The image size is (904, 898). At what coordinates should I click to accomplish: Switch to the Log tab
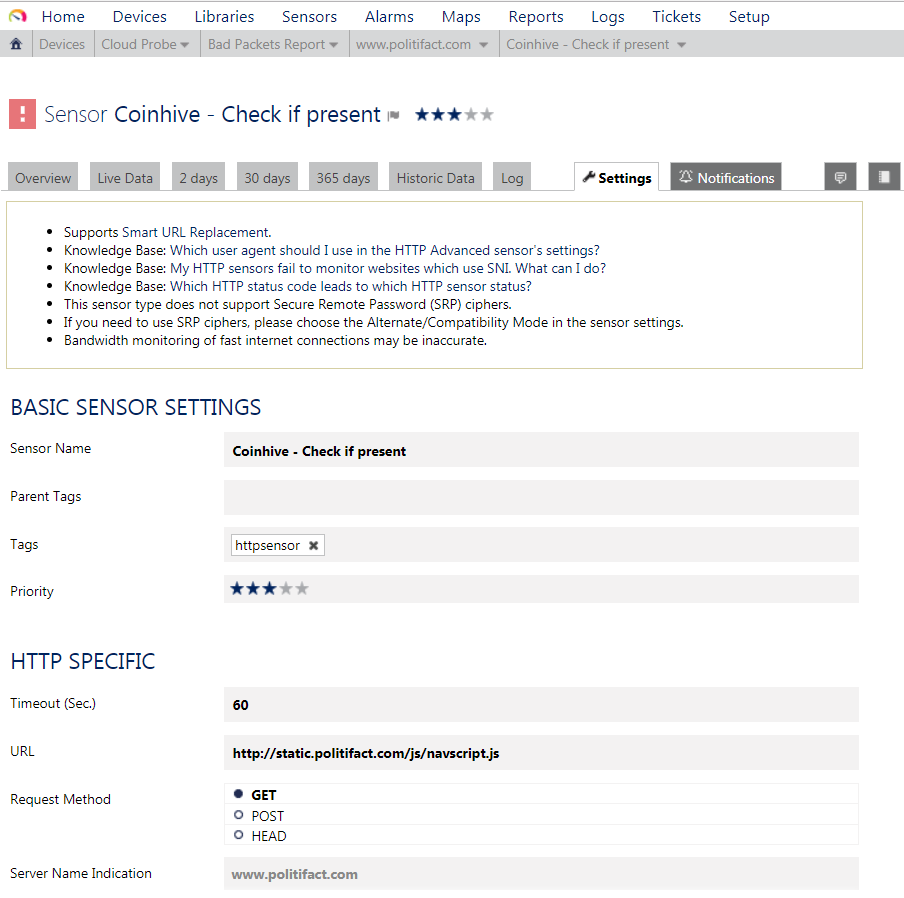(512, 177)
